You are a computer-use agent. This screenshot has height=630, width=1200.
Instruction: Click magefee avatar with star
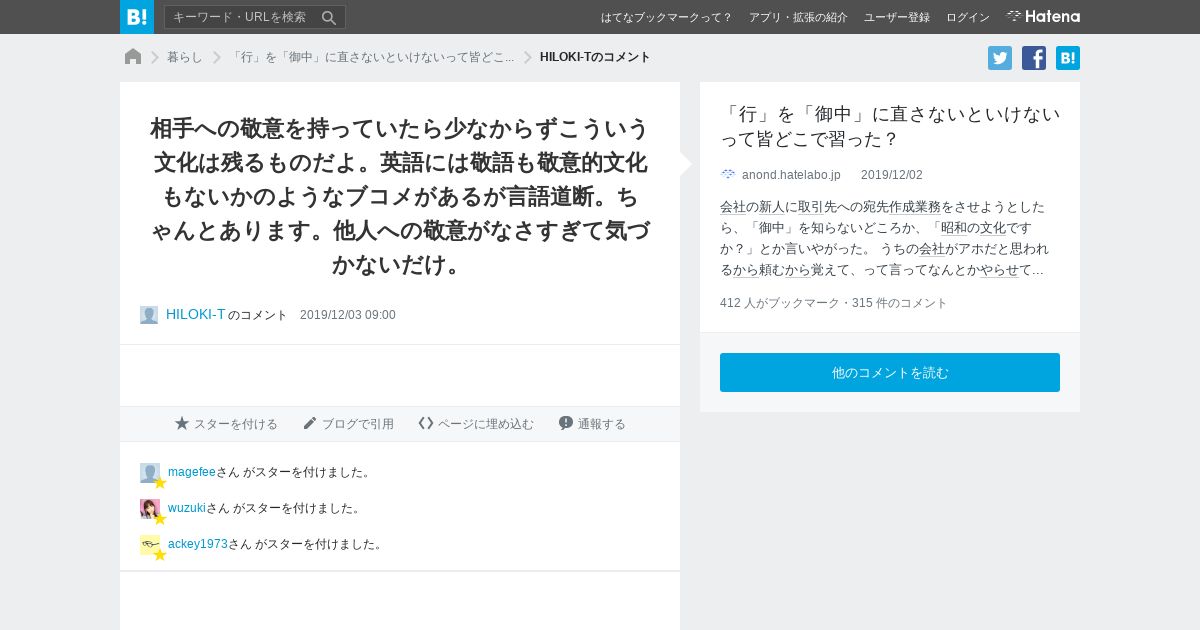[152, 475]
